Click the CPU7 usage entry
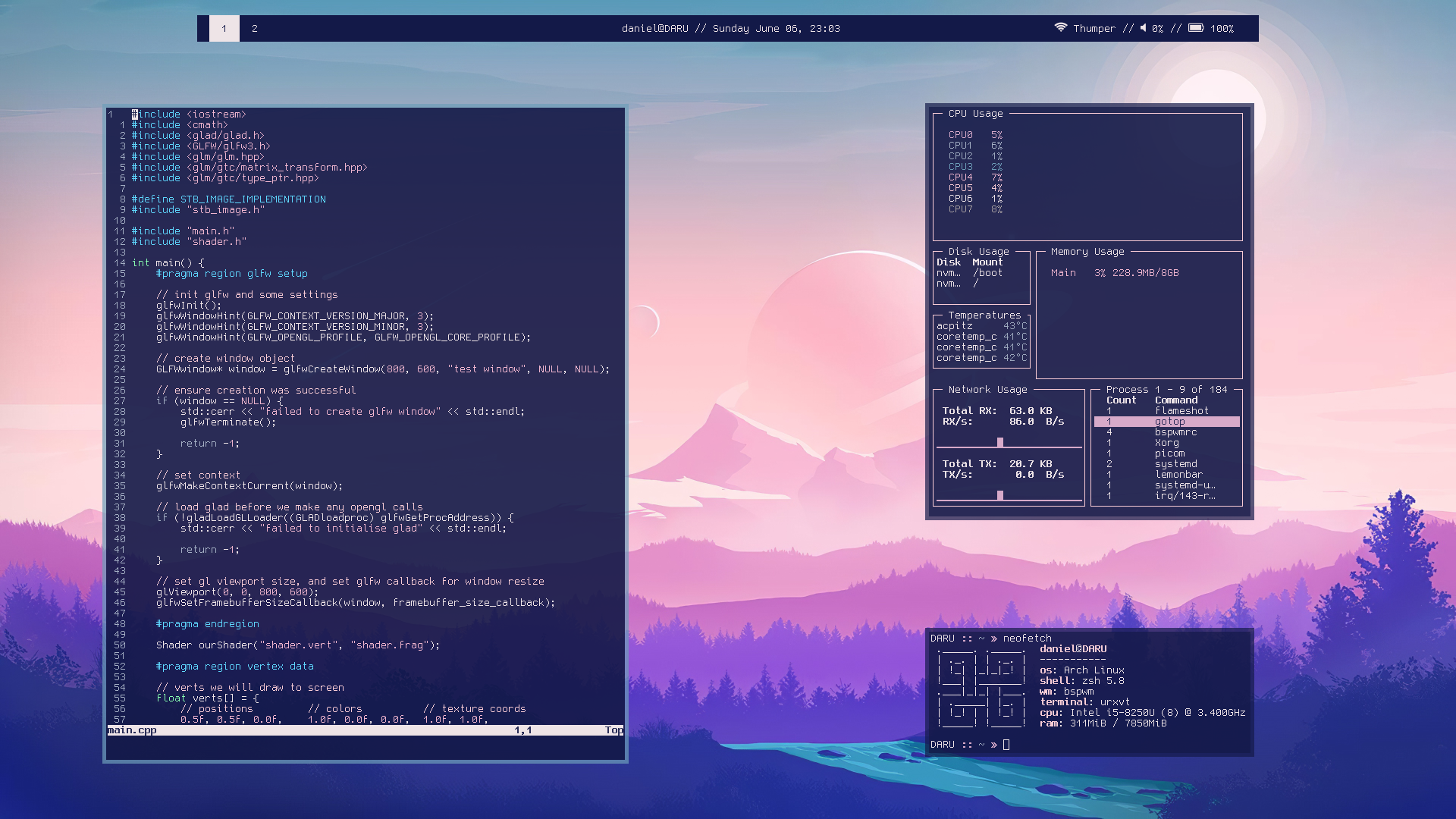The image size is (1456, 819). pos(975,209)
